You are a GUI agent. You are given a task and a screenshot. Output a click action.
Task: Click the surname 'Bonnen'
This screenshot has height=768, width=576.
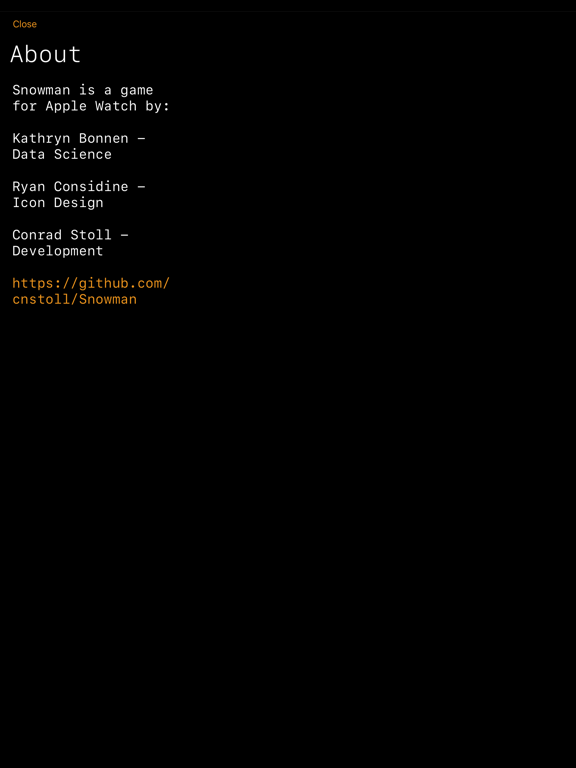pos(103,138)
